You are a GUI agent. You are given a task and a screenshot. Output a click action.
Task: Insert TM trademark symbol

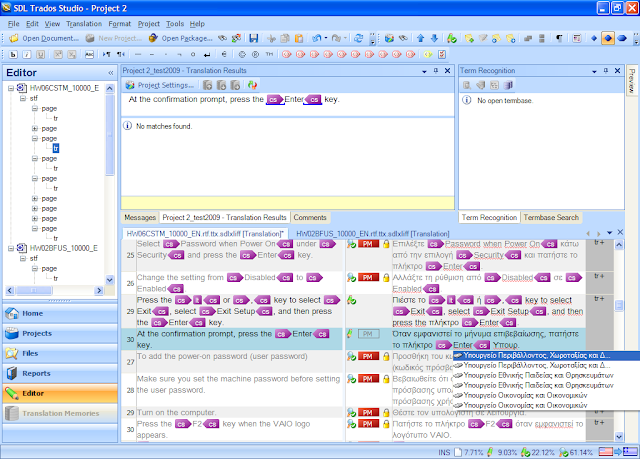coord(269,54)
